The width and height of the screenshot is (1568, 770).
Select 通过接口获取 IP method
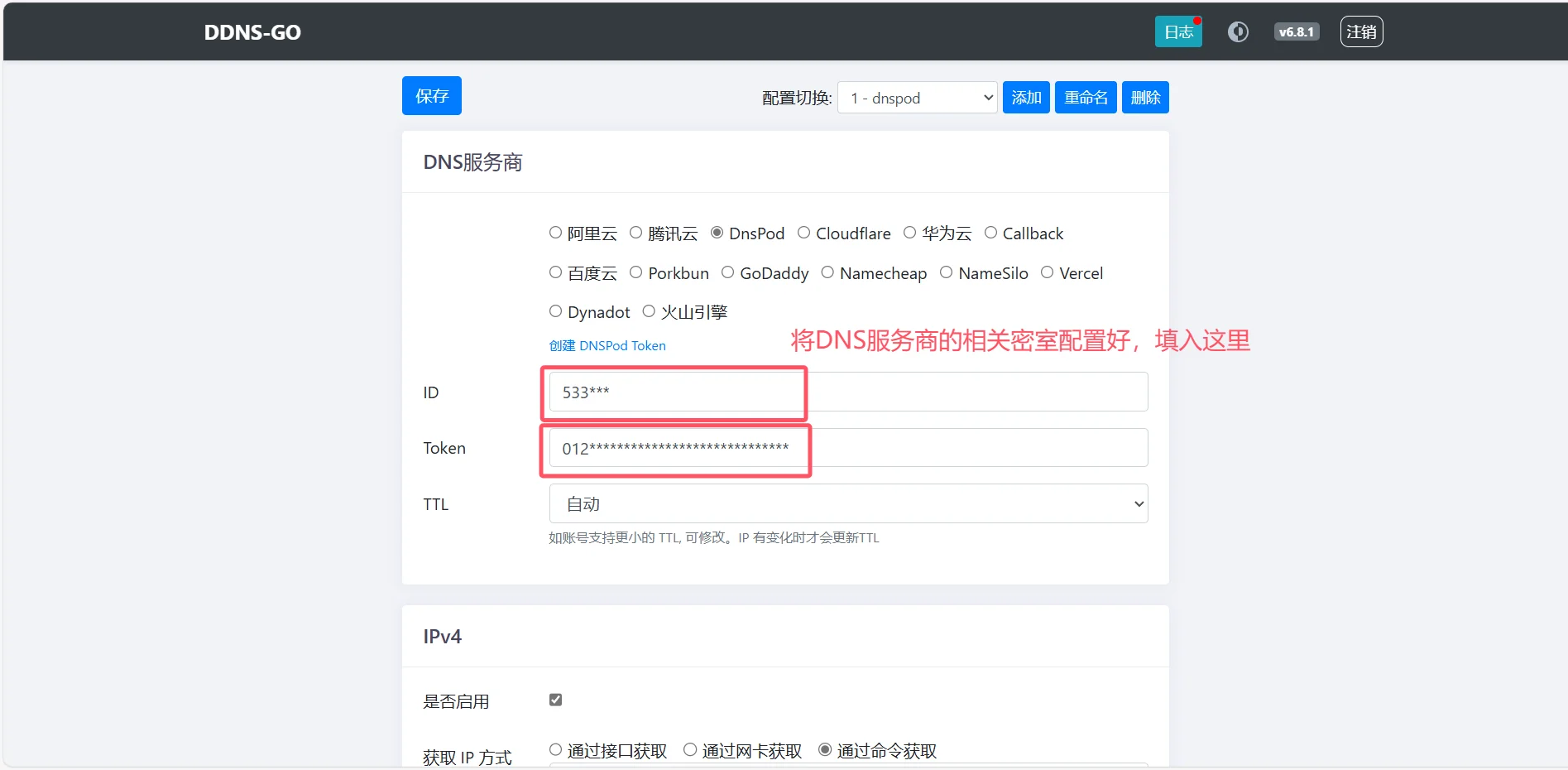click(x=555, y=749)
